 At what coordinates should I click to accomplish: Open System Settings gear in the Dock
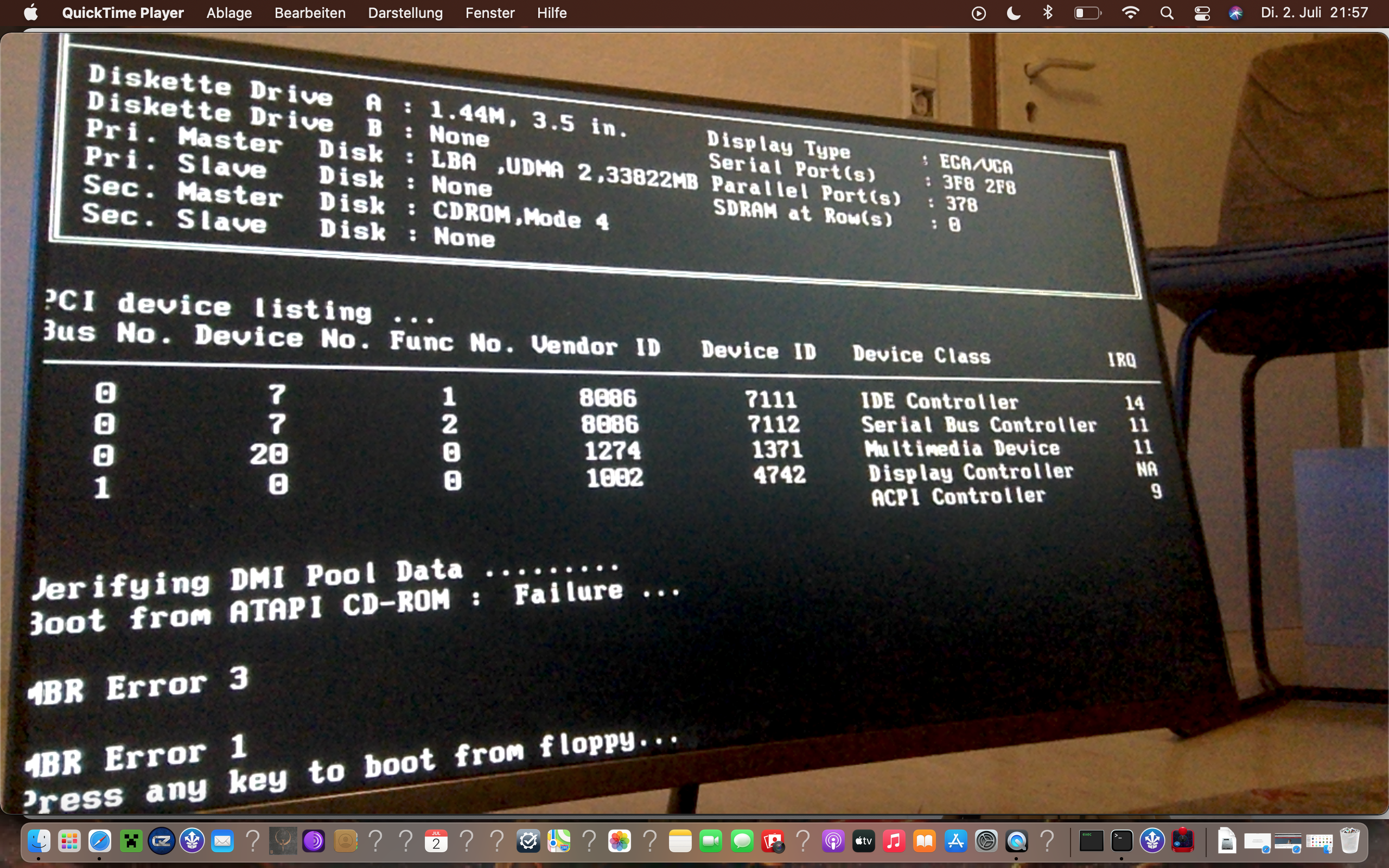click(x=986, y=841)
